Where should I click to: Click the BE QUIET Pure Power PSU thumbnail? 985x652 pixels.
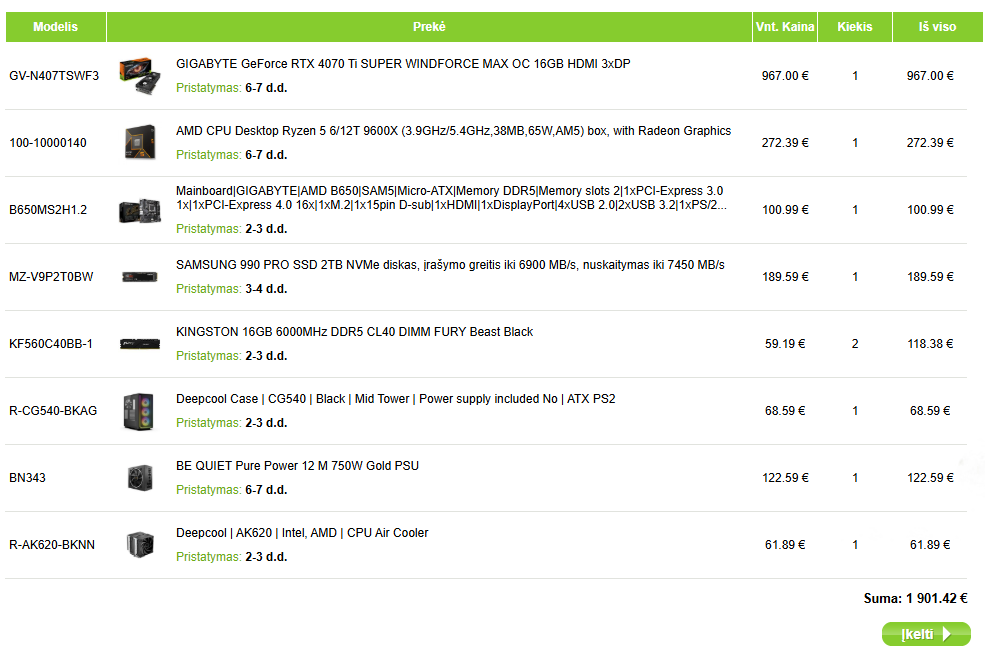tap(139, 478)
